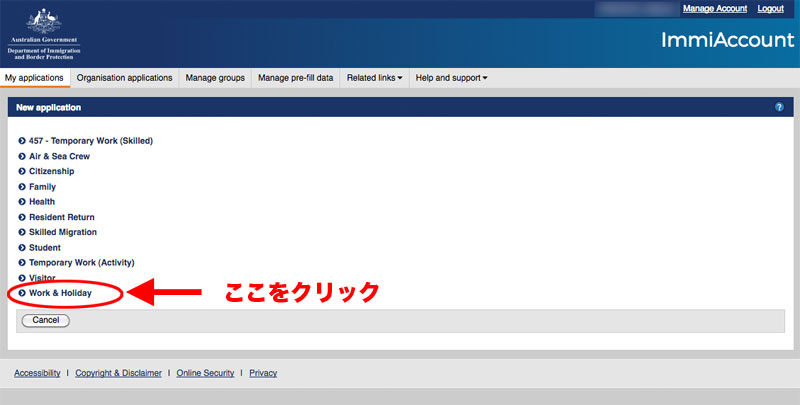Expand the arrow icon beside Visitor
The width and height of the screenshot is (800, 405).
point(22,278)
